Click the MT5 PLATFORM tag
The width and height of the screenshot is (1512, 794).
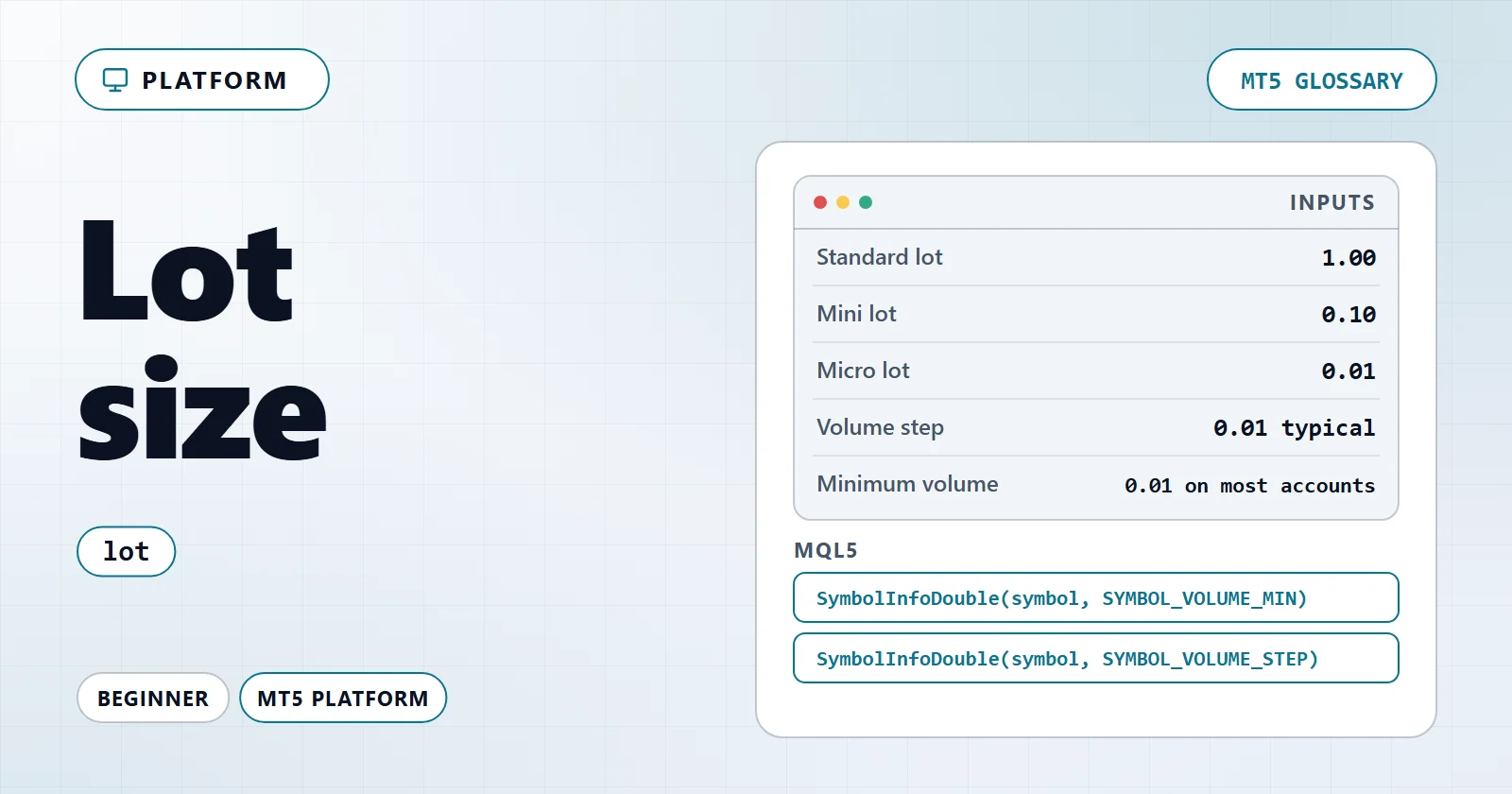coord(343,698)
